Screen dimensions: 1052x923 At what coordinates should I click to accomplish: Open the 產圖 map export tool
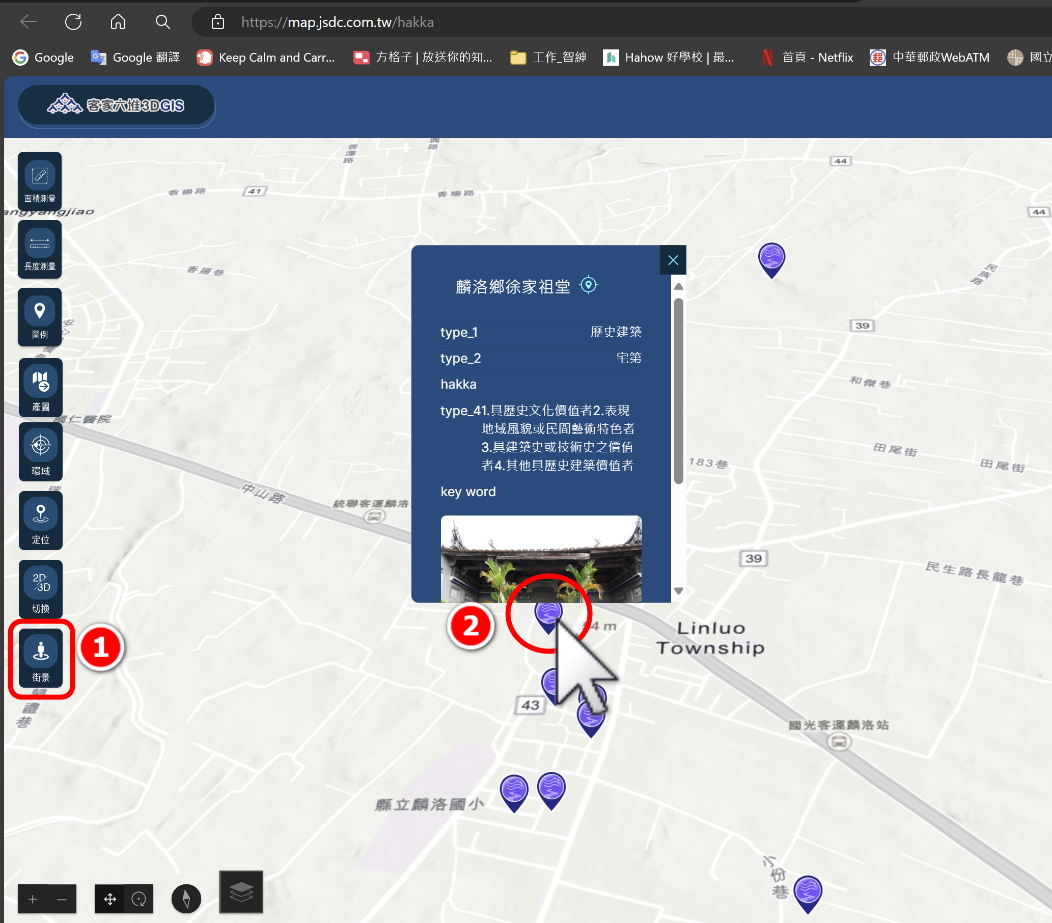click(40, 387)
